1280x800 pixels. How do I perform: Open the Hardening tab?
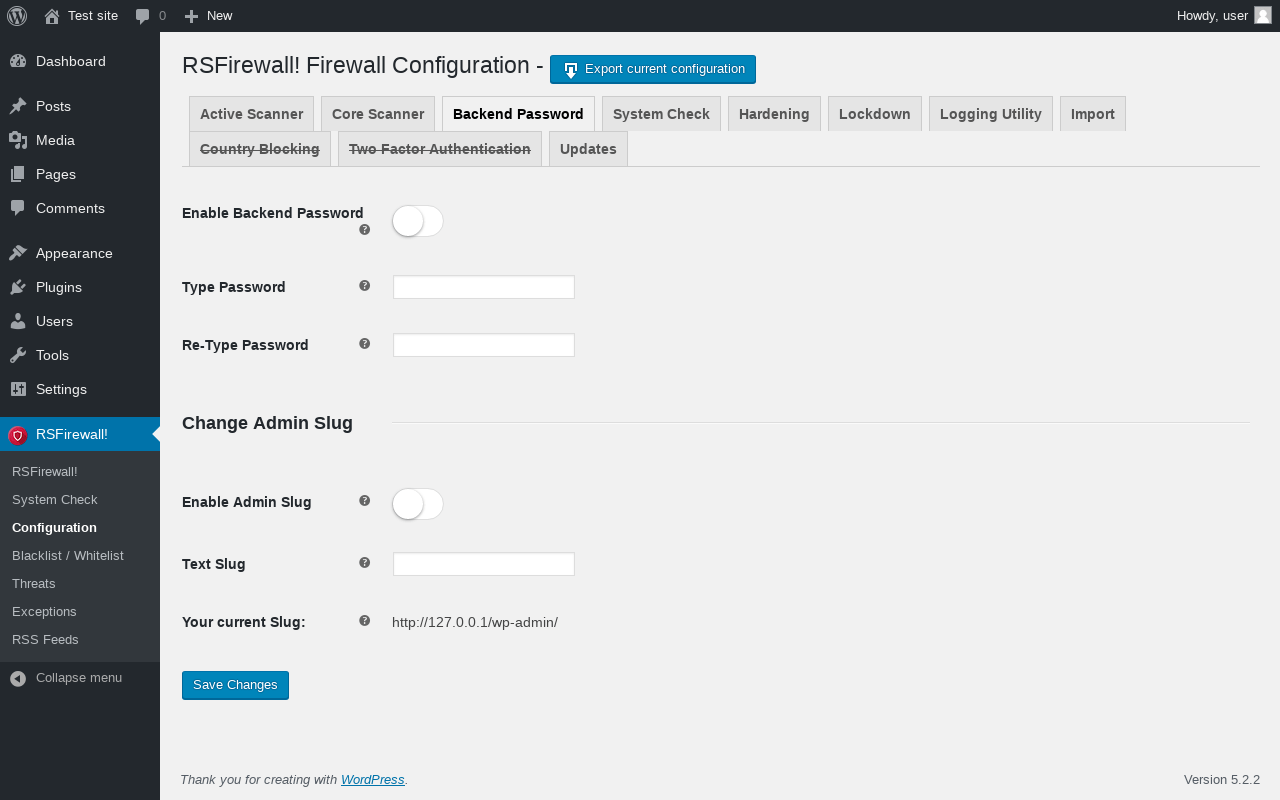click(x=774, y=114)
